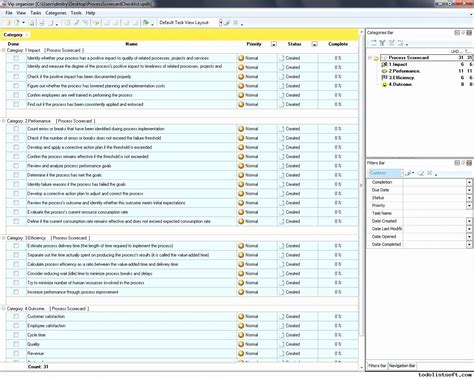474x379 pixels.
Task: Select the 2.Performance category in tree
Action: point(404,71)
